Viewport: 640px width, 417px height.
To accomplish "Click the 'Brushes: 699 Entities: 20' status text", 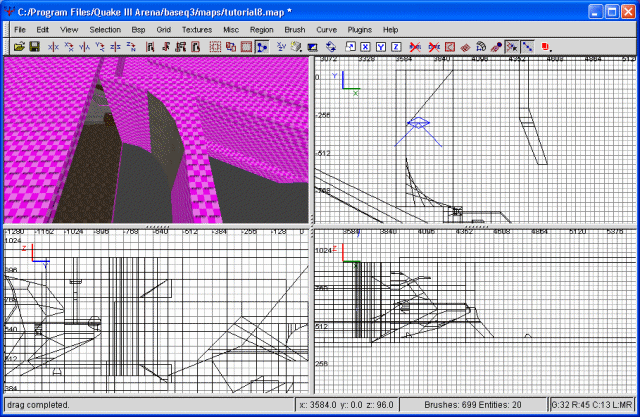I will pos(473,405).
